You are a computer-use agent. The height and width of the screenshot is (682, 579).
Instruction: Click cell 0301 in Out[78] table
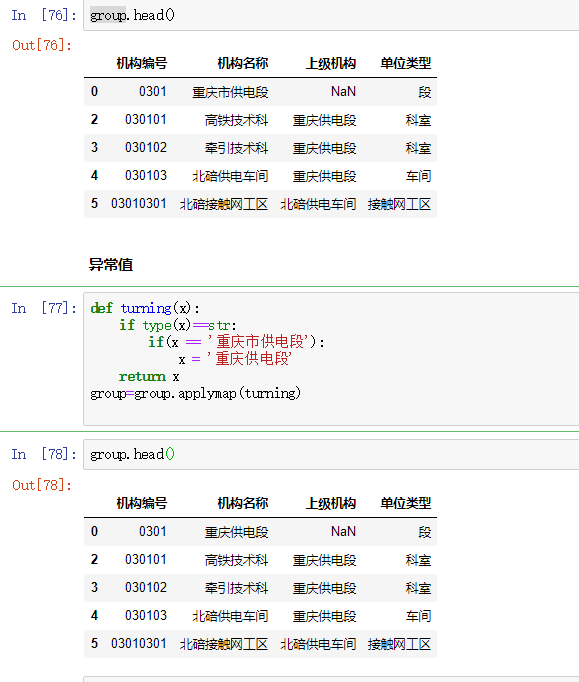pos(153,532)
